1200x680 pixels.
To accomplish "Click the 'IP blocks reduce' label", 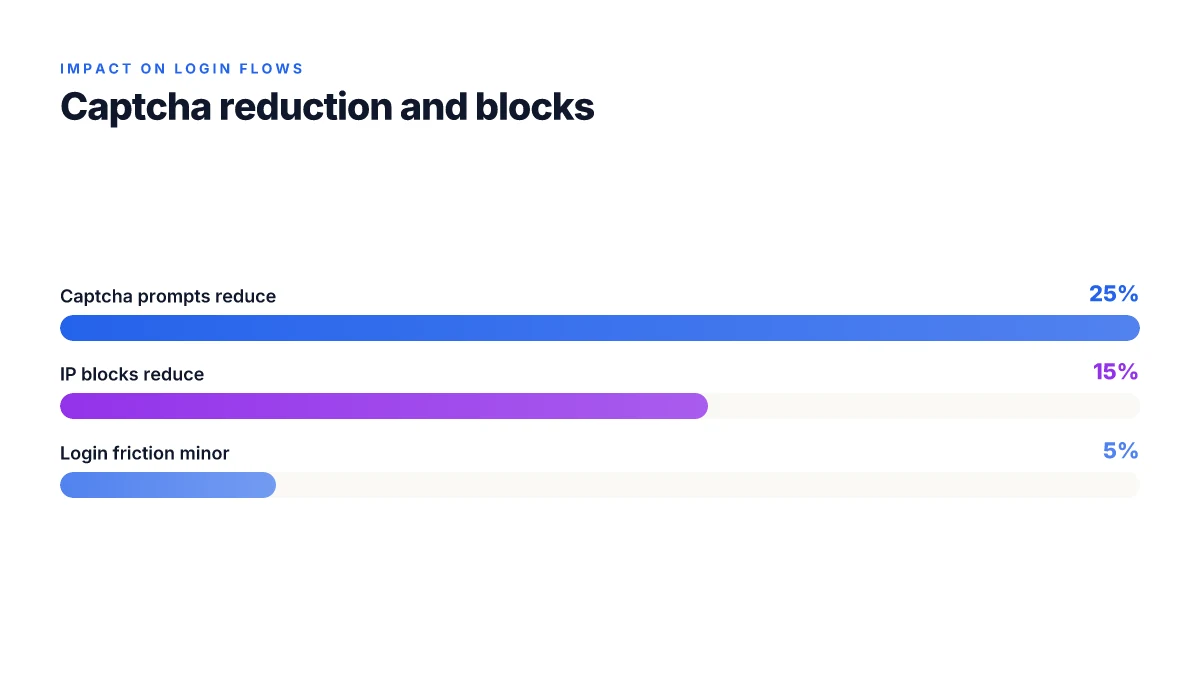I will 132,374.
